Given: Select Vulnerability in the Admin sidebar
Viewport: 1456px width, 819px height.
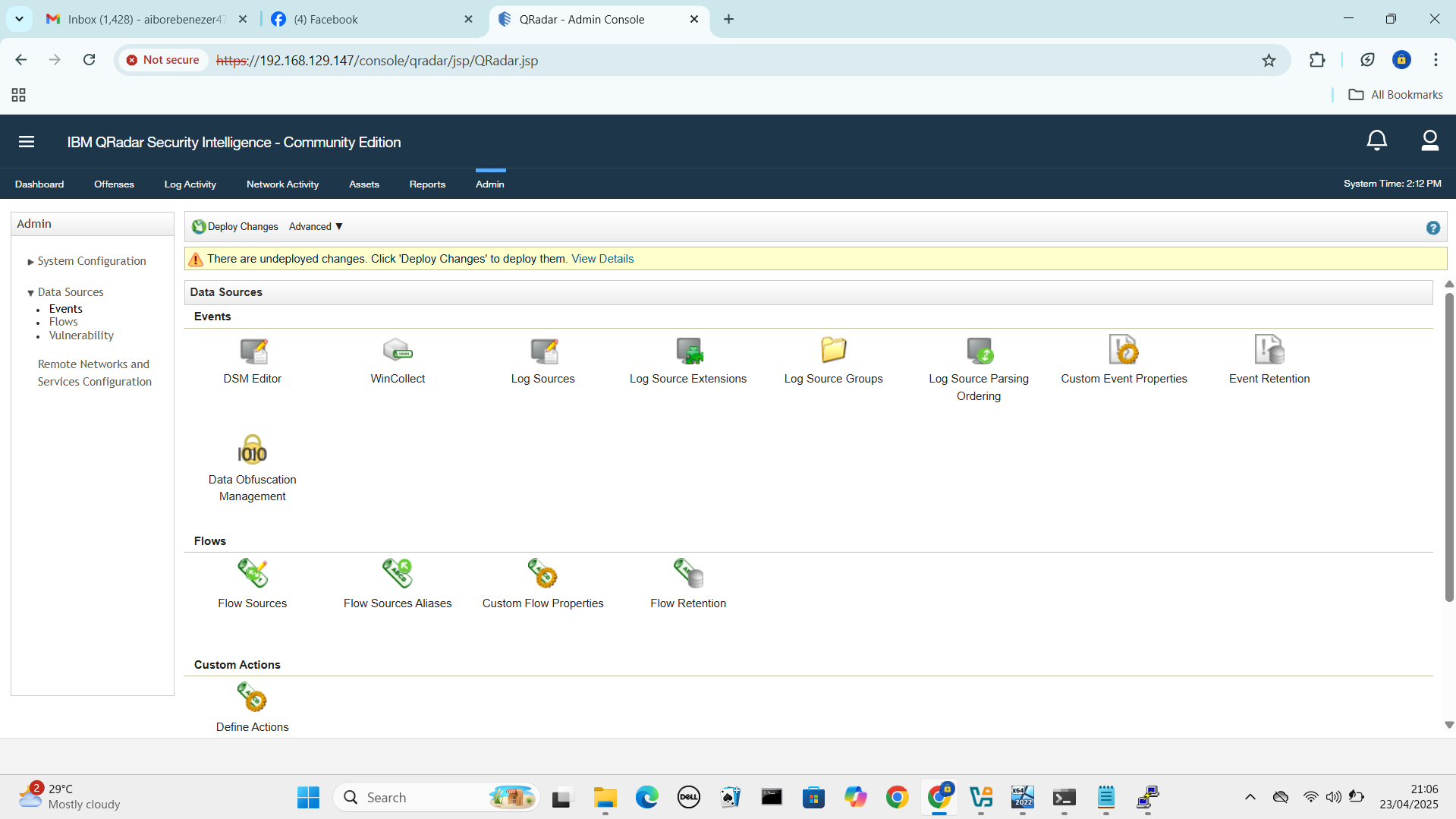Looking at the screenshot, I should pyautogui.click(x=81, y=335).
